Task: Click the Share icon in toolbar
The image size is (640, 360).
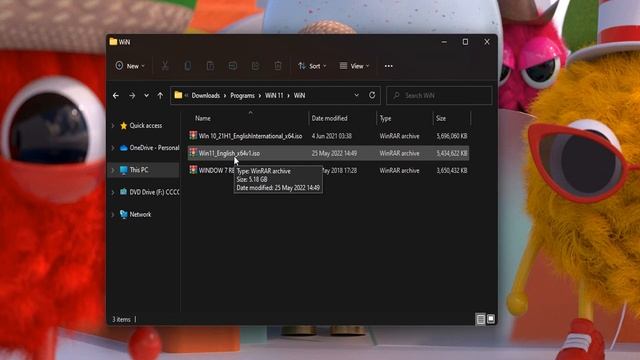Action: (x=256, y=66)
